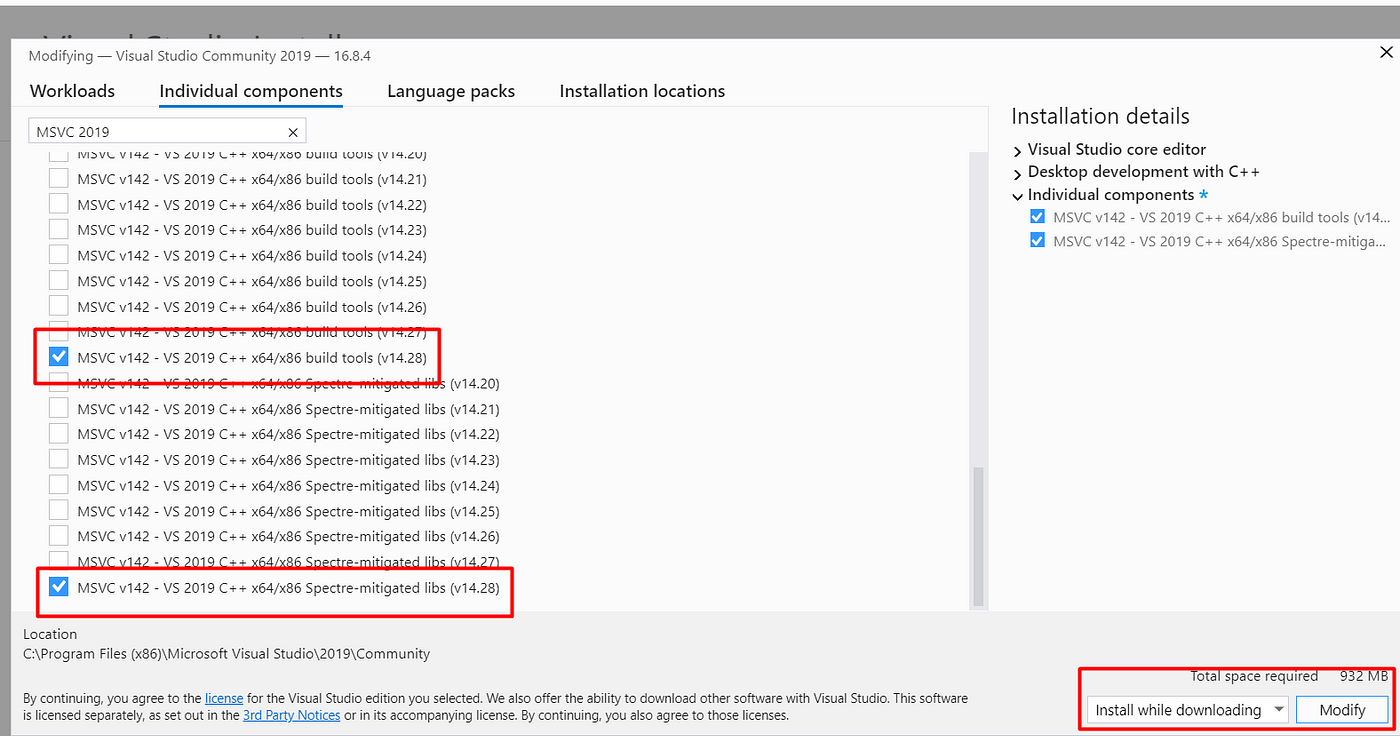Viewport: 1400px width, 736px height.
Task: Uncheck Spectre-mitigated libs (v14.28) checkbox
Action: pos(59,587)
